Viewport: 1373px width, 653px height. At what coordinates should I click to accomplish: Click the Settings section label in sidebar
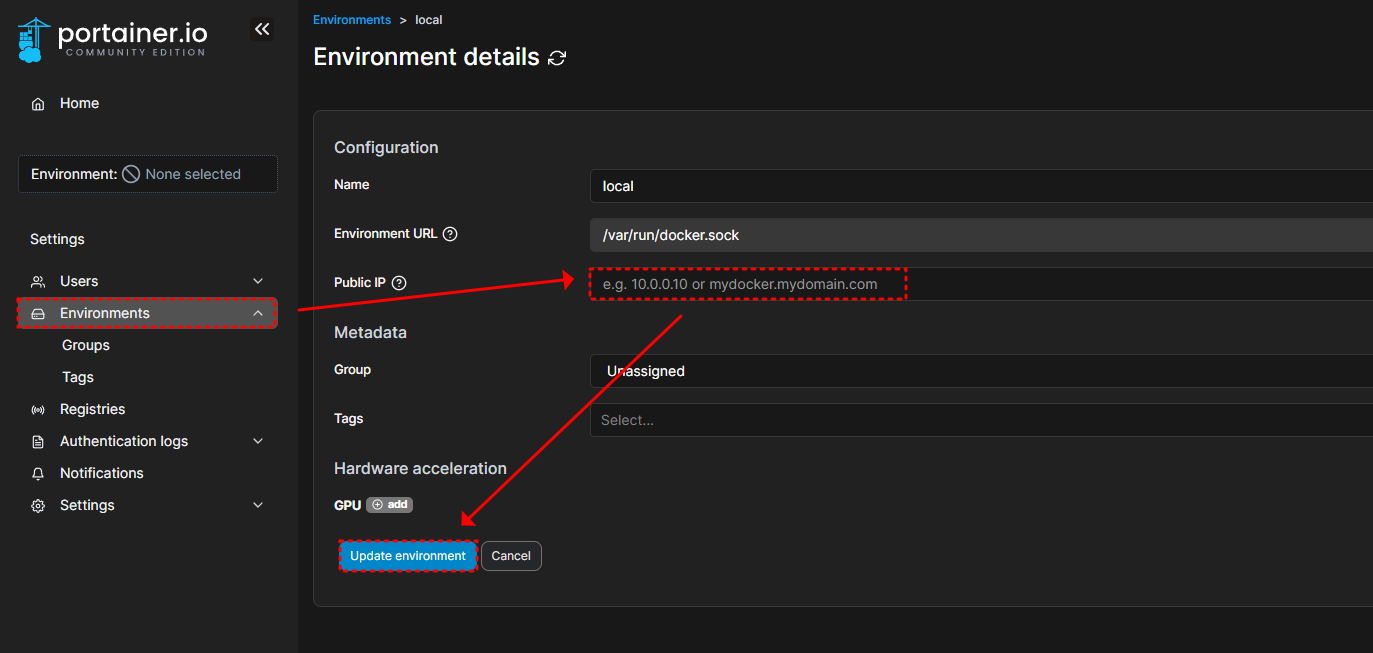pos(57,240)
